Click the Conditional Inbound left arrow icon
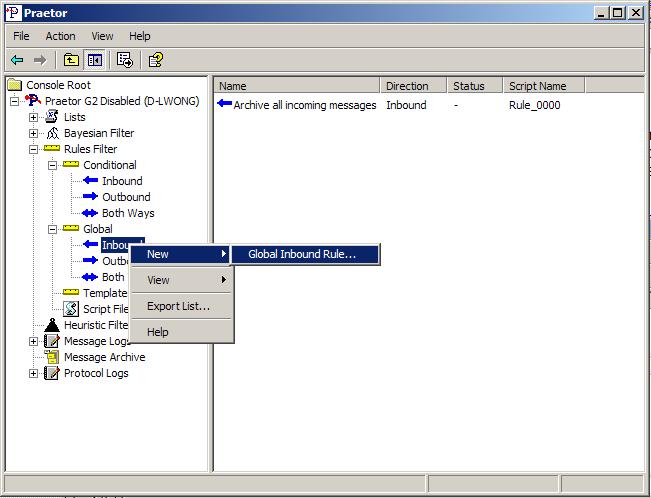651x498 pixels. (90, 180)
